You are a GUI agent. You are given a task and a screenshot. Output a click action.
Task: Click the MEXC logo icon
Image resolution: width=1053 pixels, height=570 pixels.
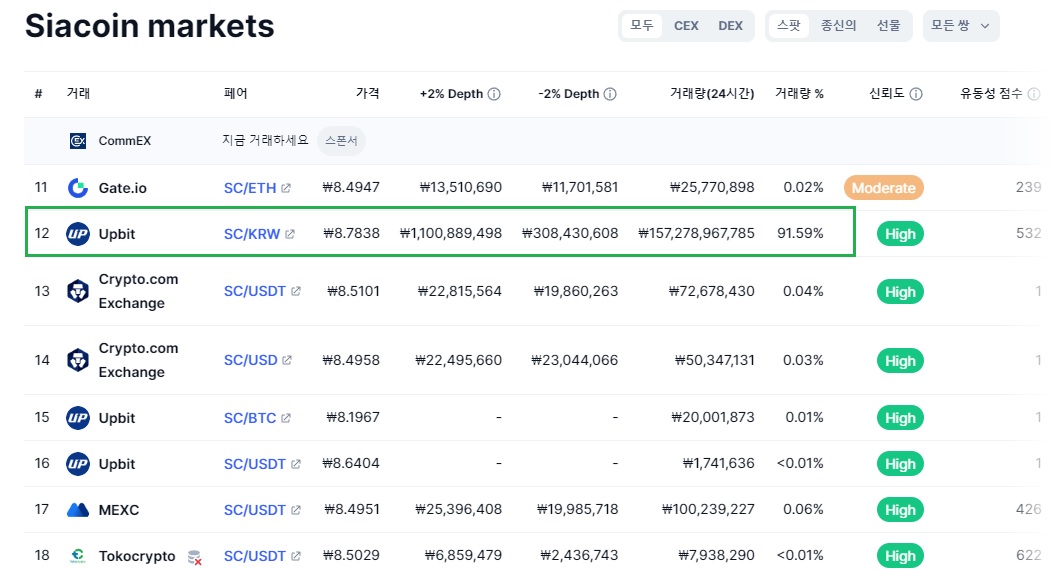click(78, 510)
